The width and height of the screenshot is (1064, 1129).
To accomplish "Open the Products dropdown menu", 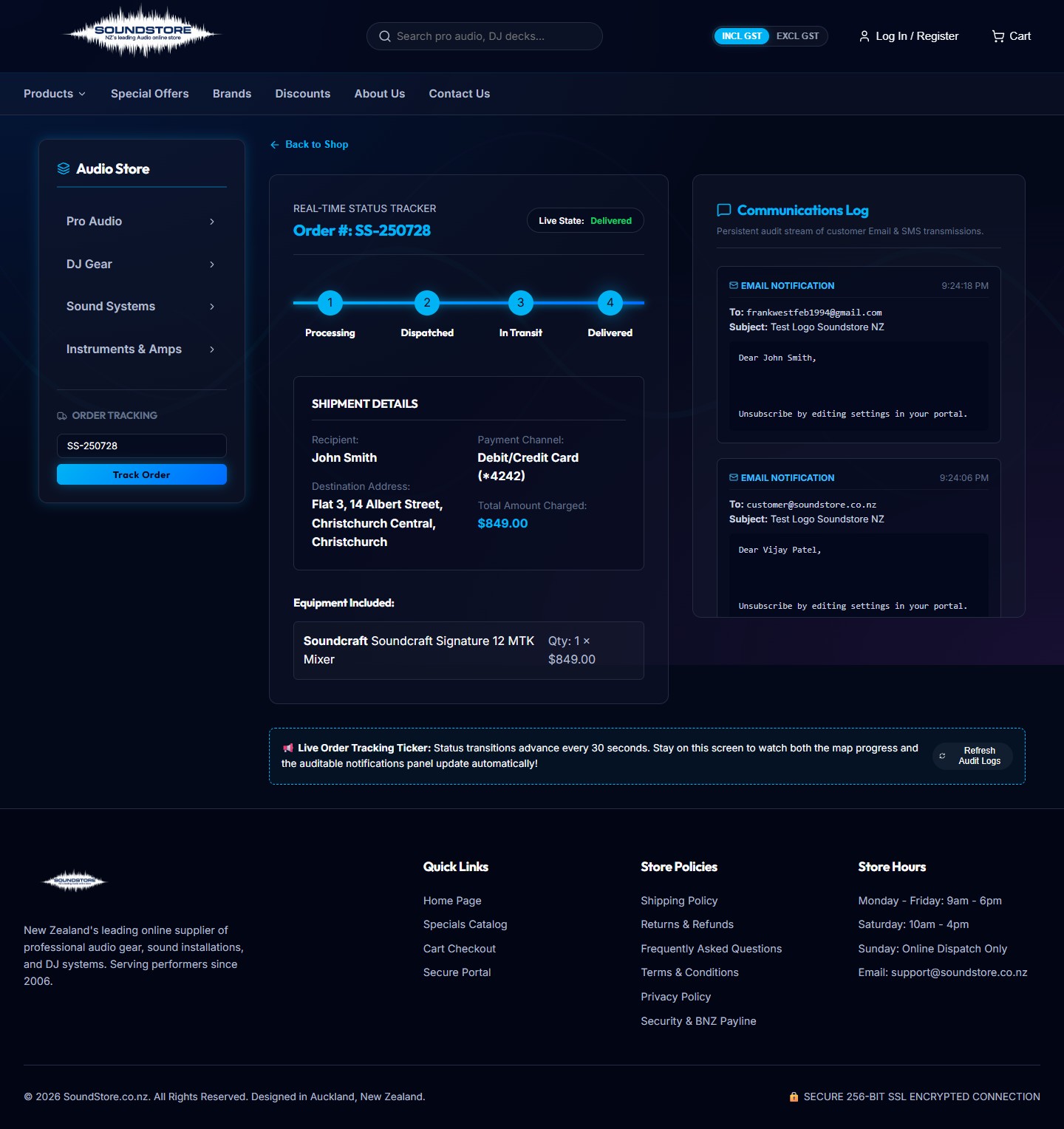I will pos(55,94).
